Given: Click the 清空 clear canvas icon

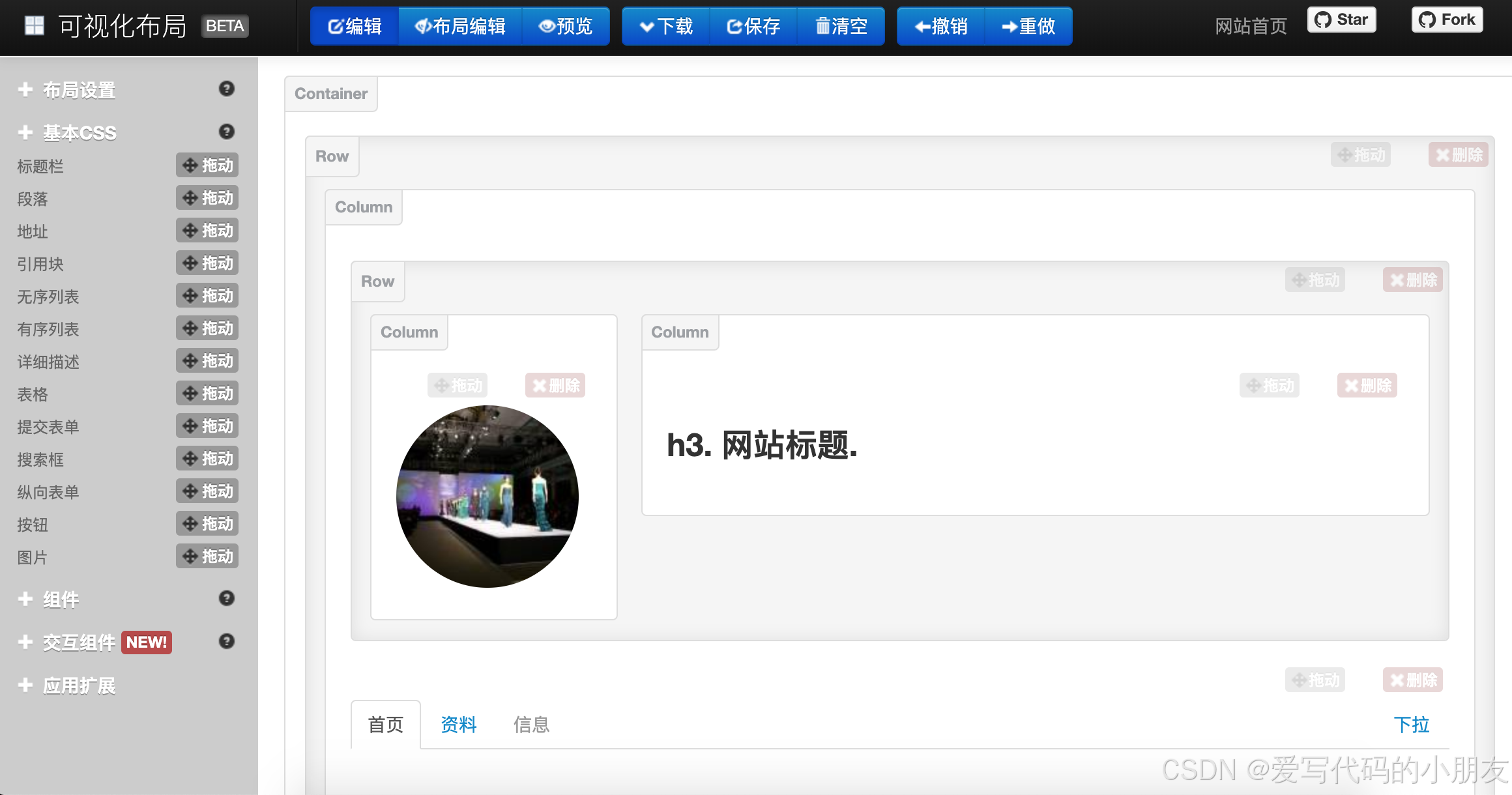Looking at the screenshot, I should click(822, 26).
